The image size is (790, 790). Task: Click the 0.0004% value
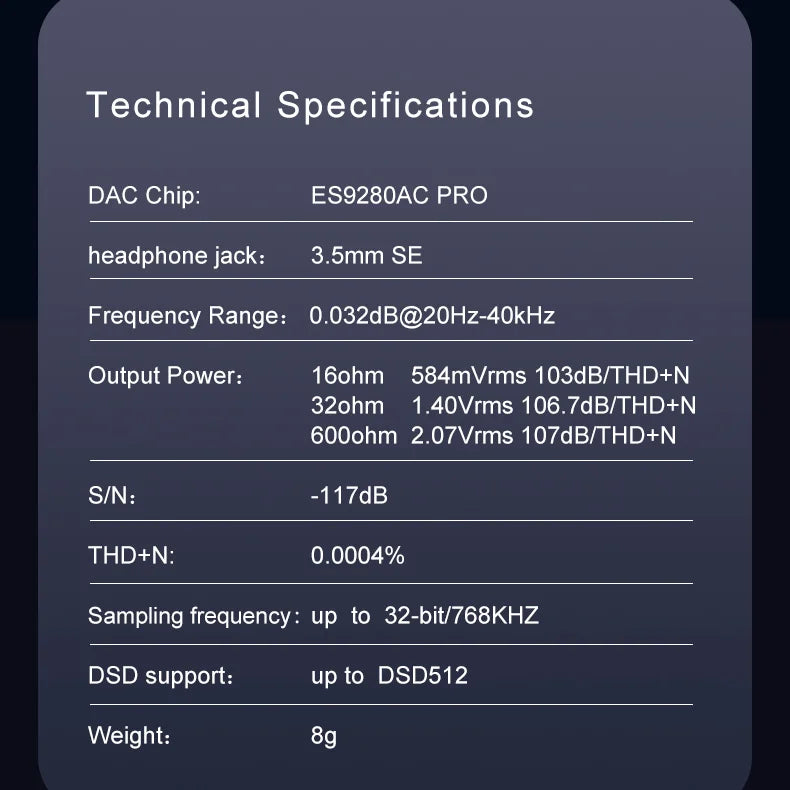(357, 556)
